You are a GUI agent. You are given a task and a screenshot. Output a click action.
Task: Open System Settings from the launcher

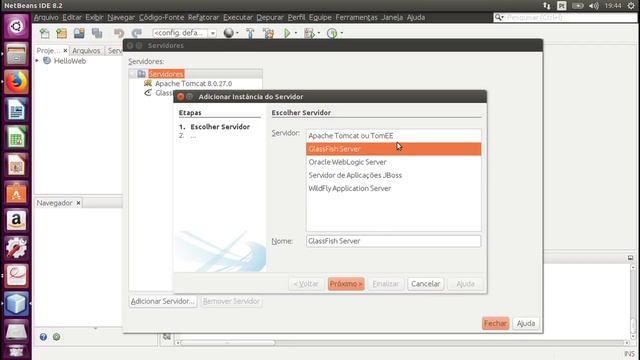point(16,248)
